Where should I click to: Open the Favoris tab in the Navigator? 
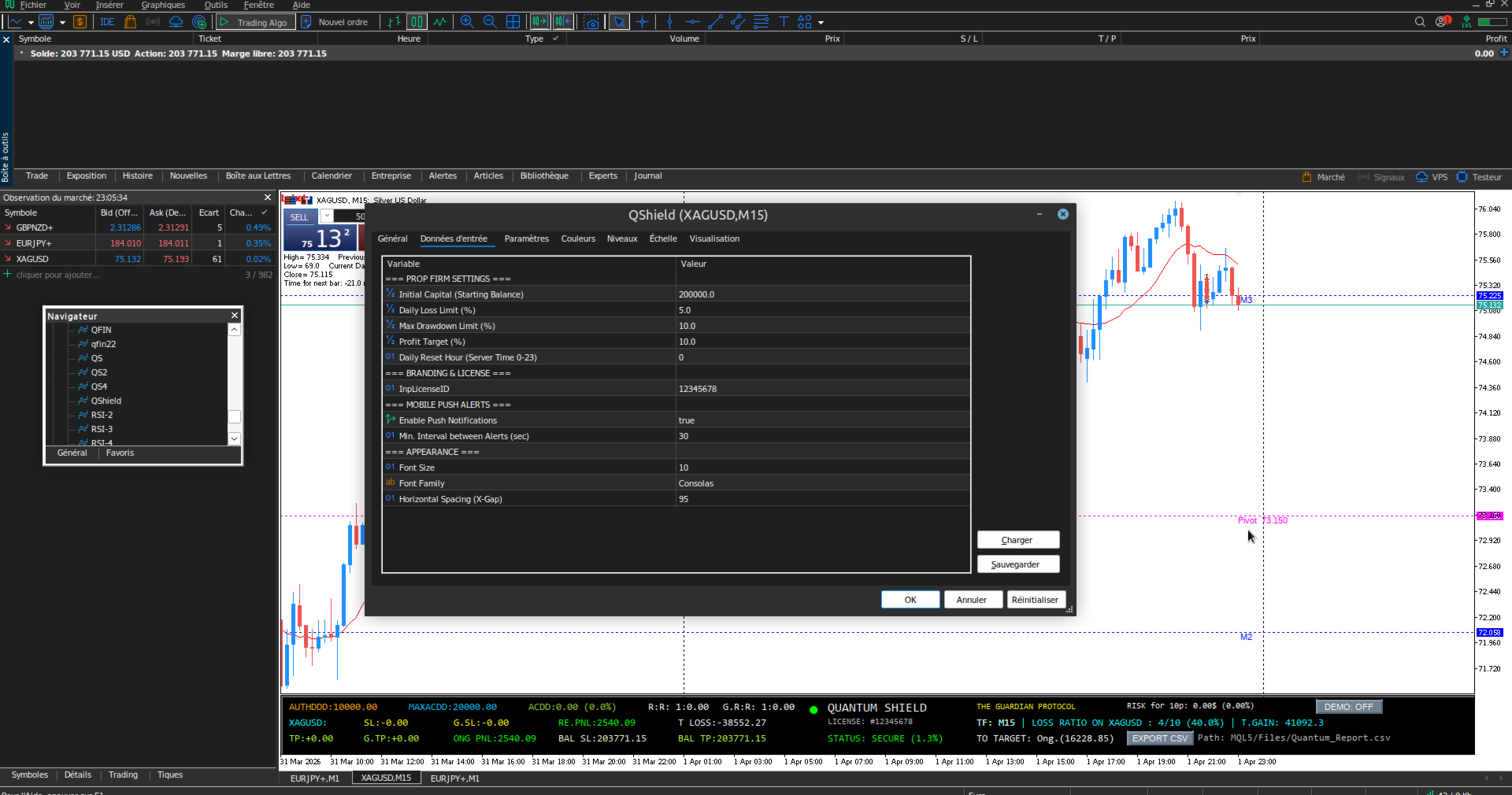[120, 453]
